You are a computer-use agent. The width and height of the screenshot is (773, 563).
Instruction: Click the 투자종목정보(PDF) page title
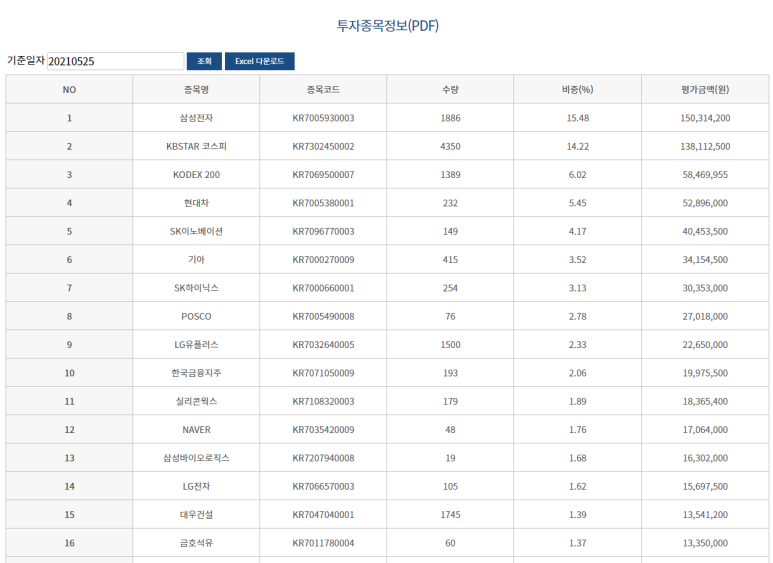point(387,26)
